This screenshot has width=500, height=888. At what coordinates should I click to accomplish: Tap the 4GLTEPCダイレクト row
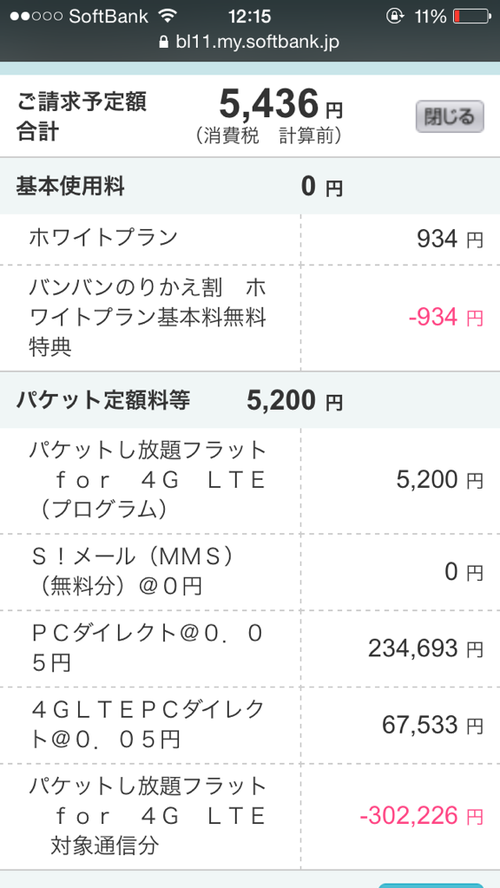[x=250, y=725]
